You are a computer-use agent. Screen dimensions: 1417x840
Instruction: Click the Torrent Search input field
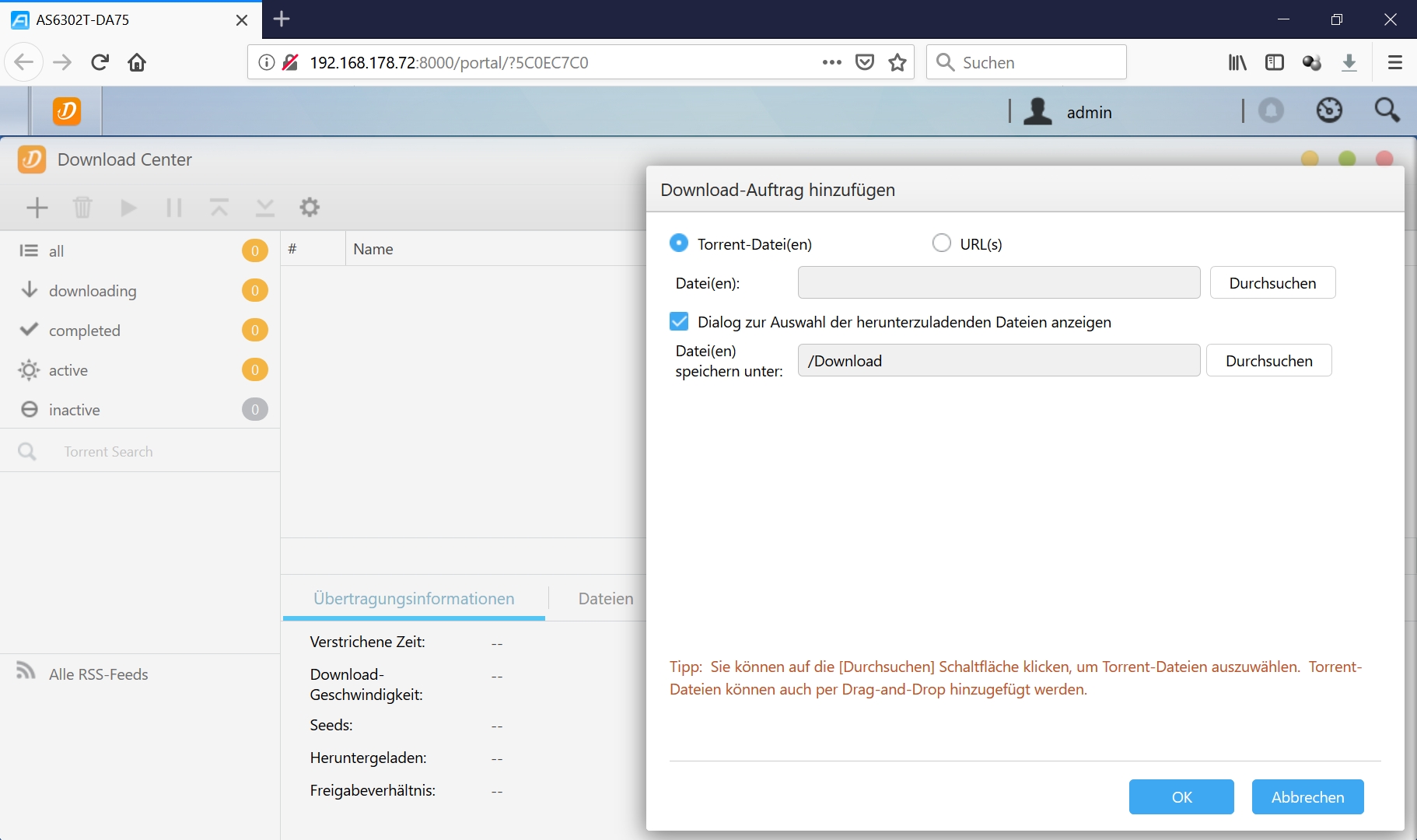point(156,452)
